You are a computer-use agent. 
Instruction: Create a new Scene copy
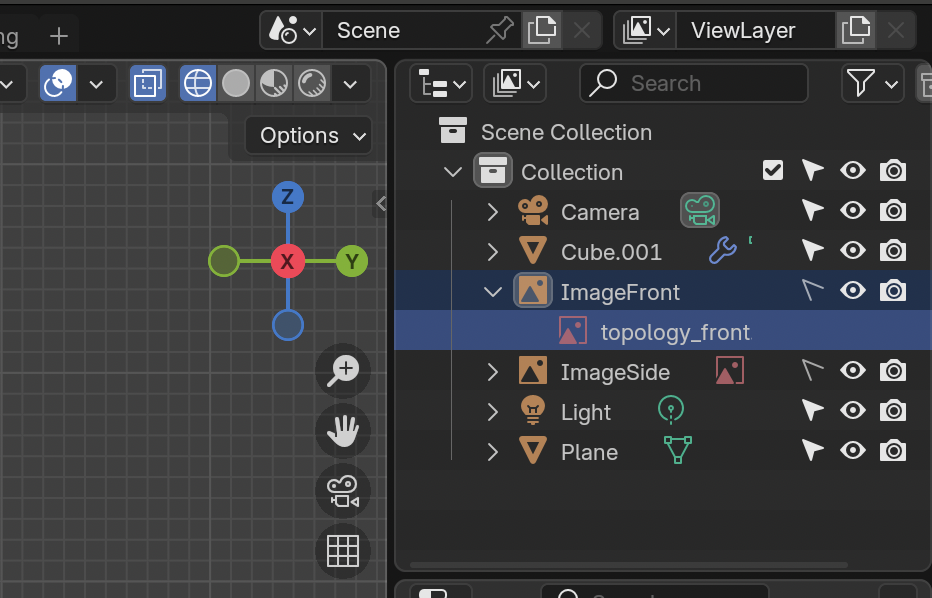click(x=542, y=30)
